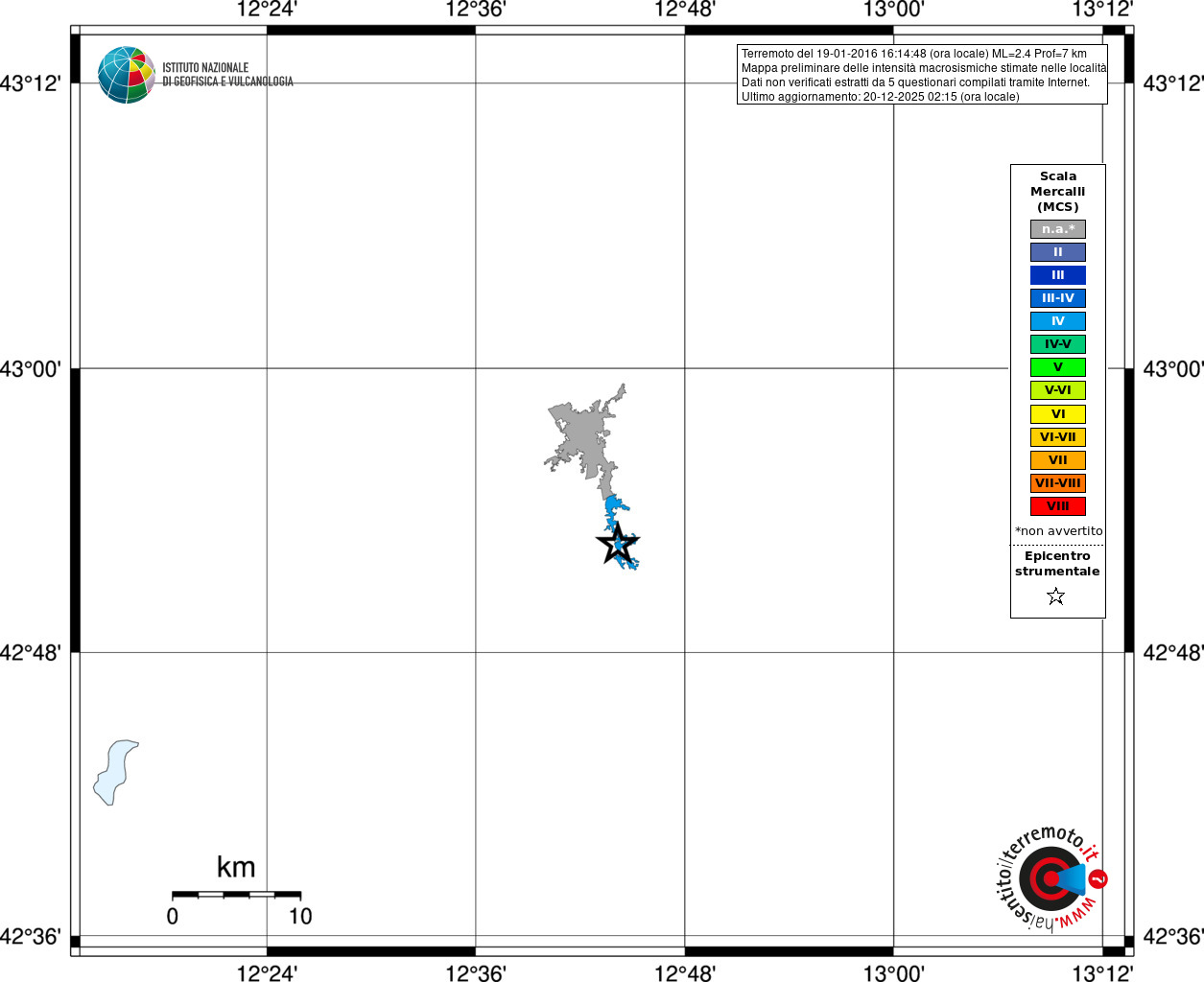Select the II intensity swatch

click(x=1058, y=252)
